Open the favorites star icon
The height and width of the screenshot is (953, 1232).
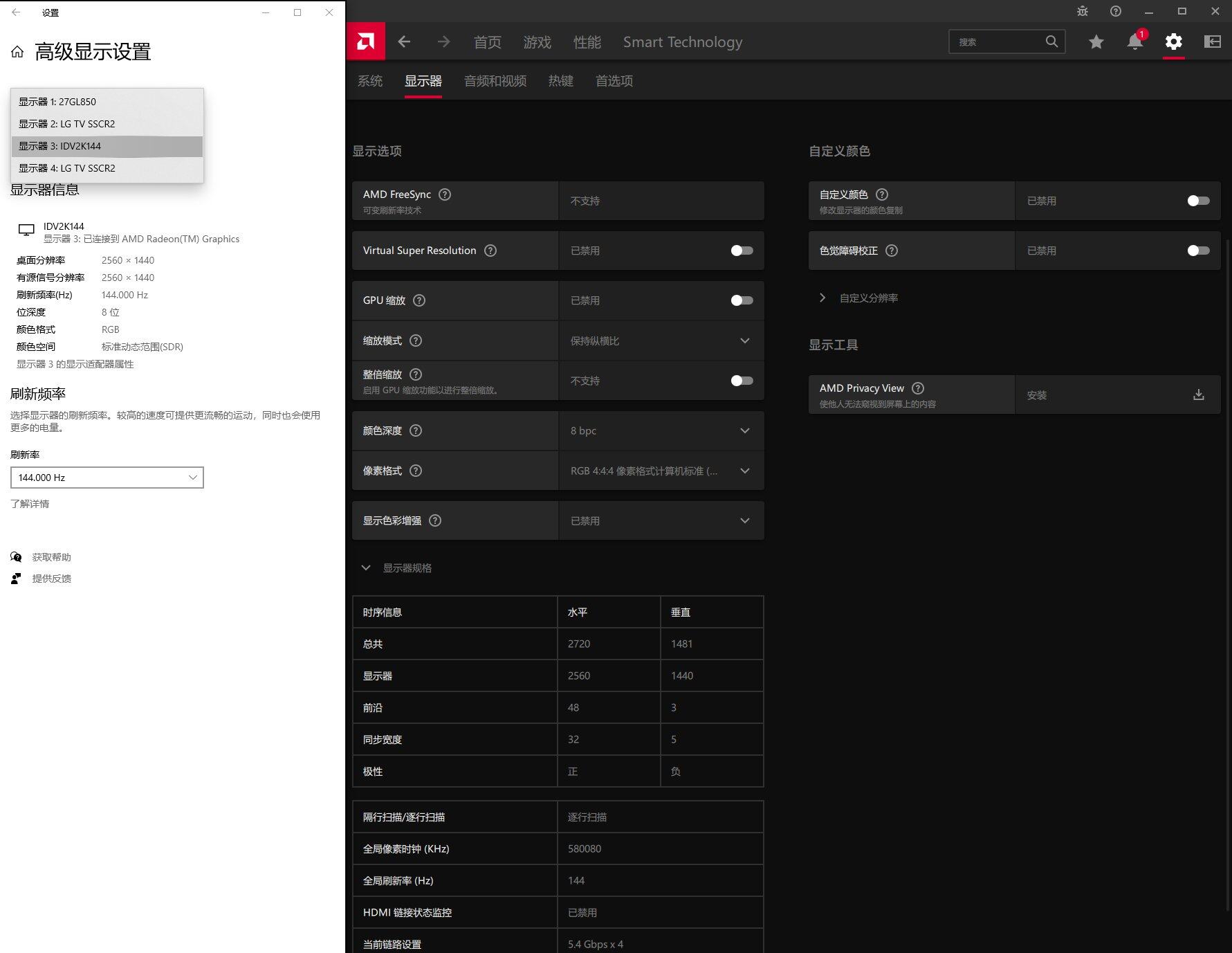click(1096, 42)
